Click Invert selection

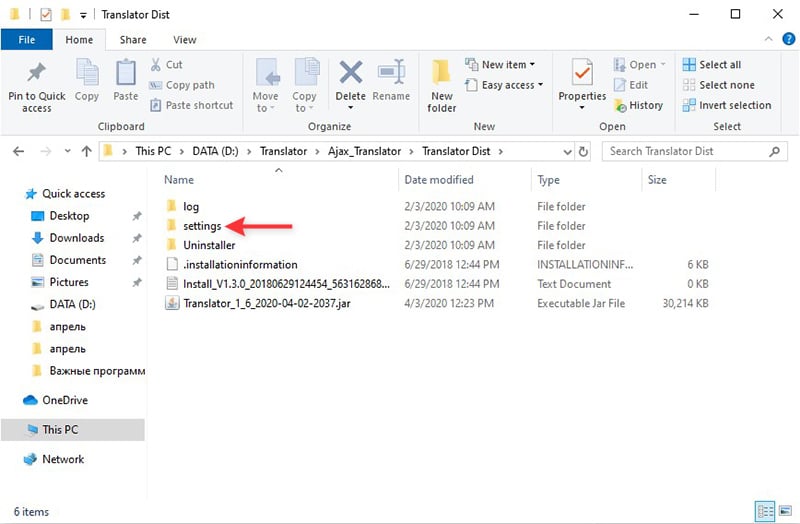(727, 105)
